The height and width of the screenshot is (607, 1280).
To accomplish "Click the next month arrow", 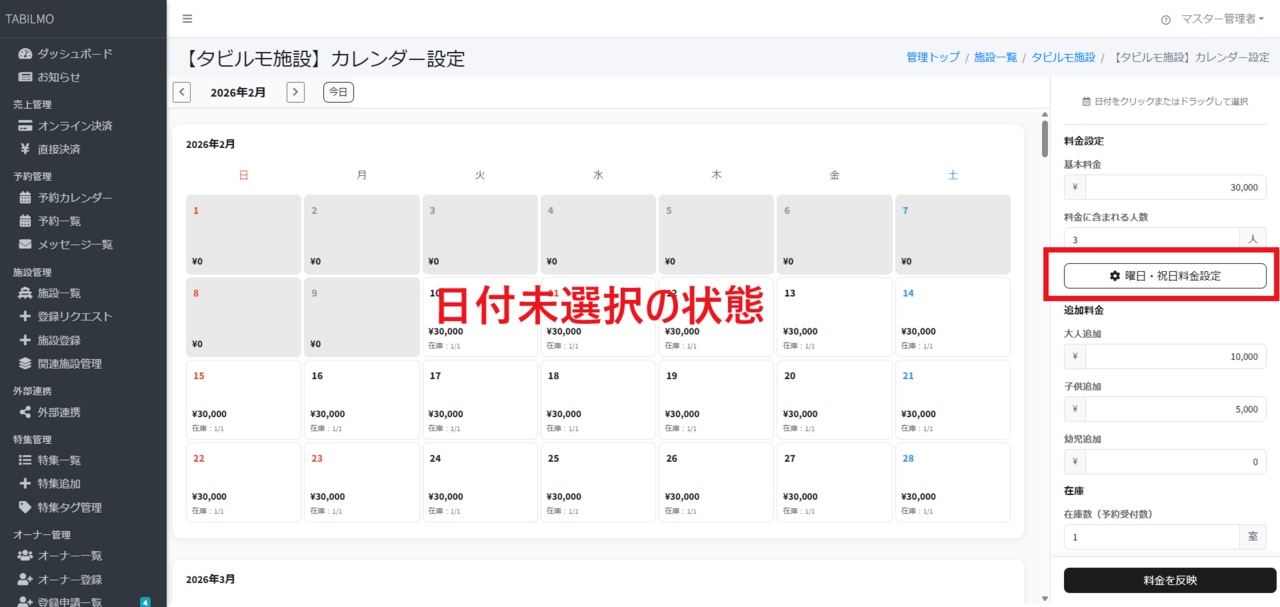I will [296, 91].
